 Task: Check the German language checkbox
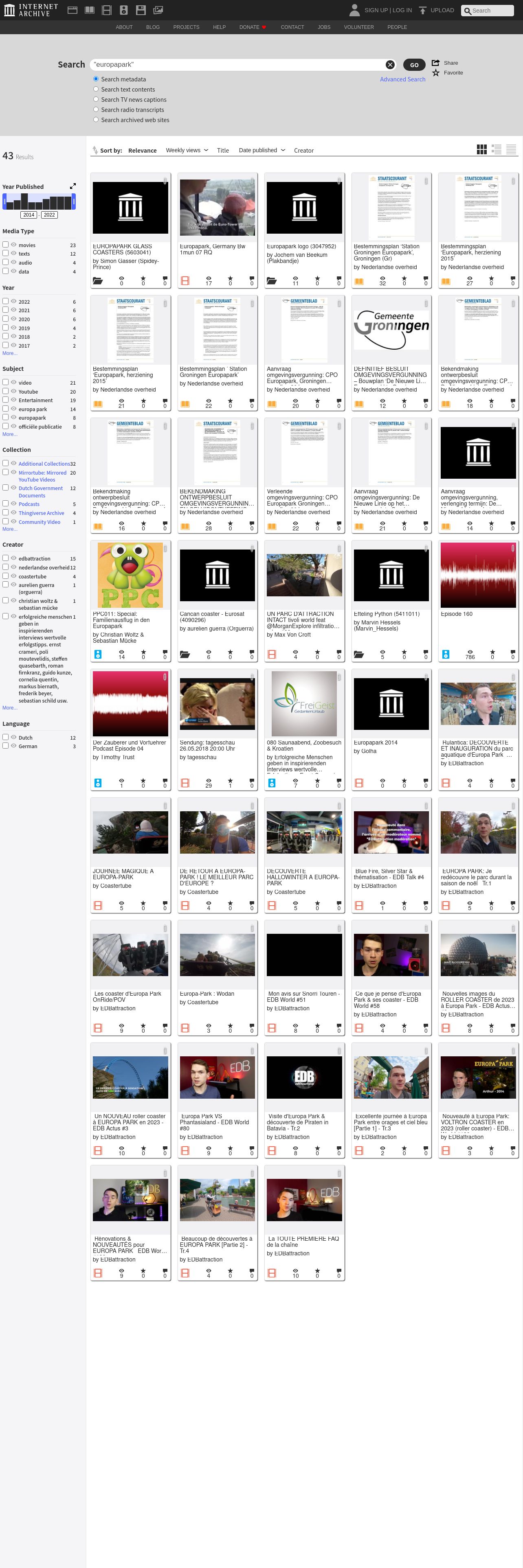pos(5,746)
